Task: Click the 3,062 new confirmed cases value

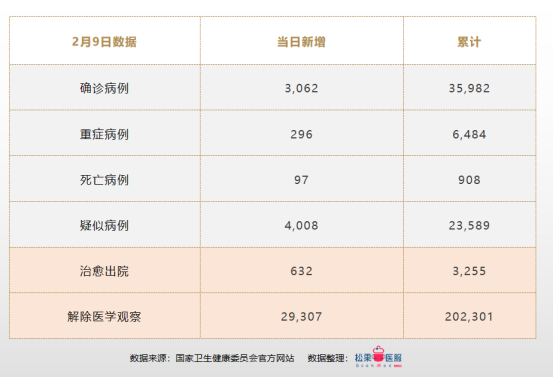Action: click(301, 88)
